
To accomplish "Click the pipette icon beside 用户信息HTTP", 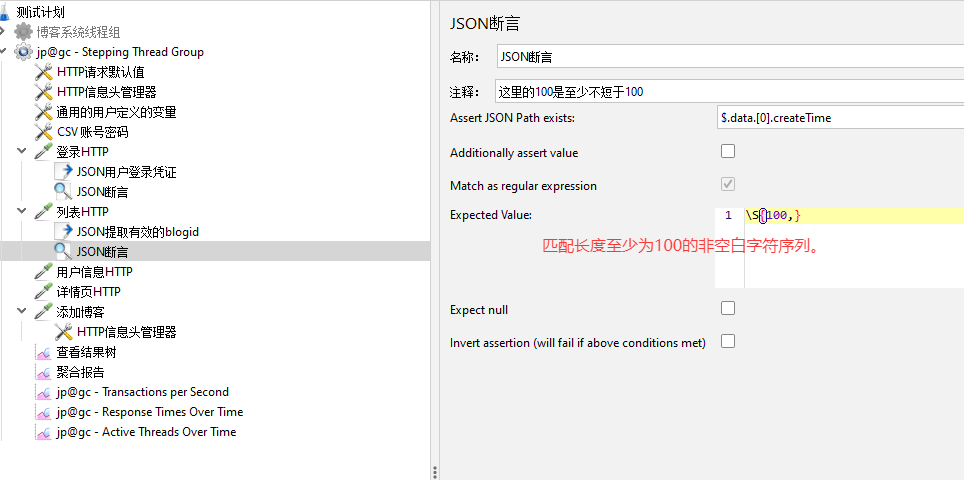I will coord(44,272).
